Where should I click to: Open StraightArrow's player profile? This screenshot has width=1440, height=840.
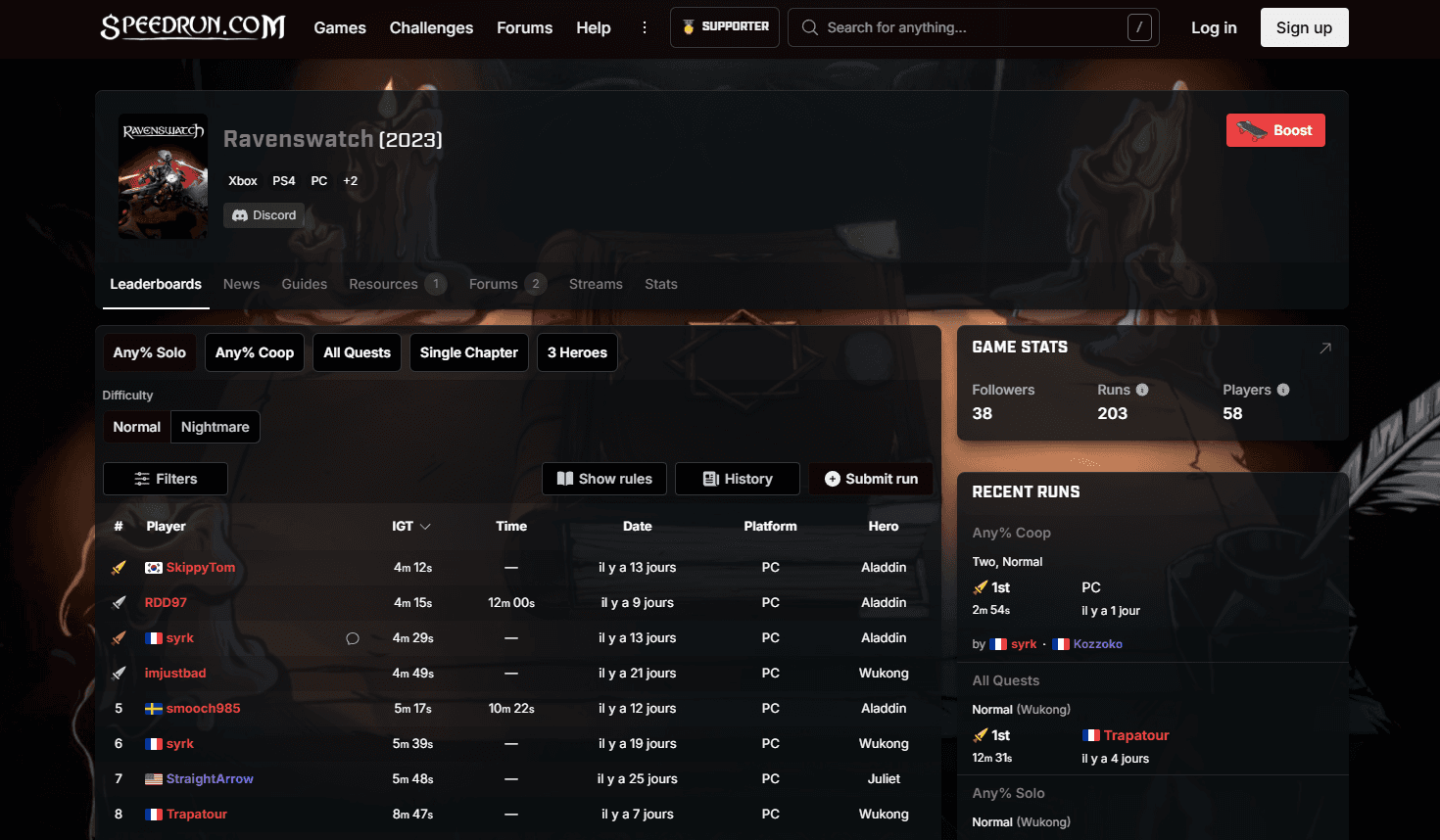tap(210, 779)
